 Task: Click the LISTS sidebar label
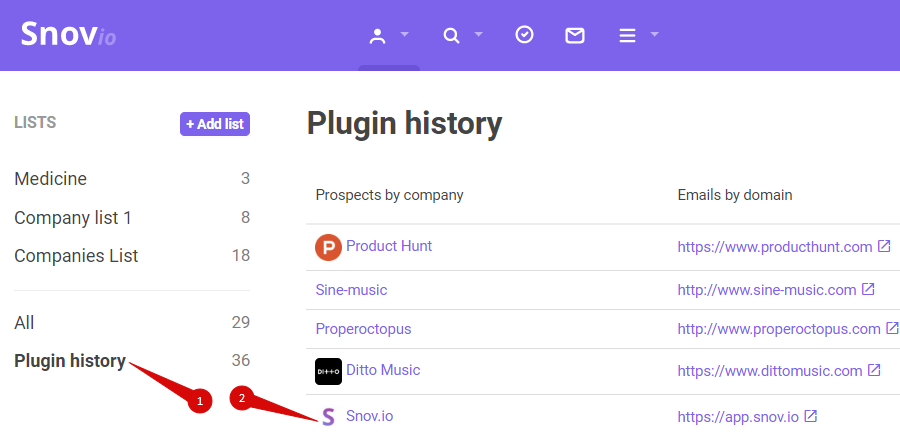[x=35, y=122]
